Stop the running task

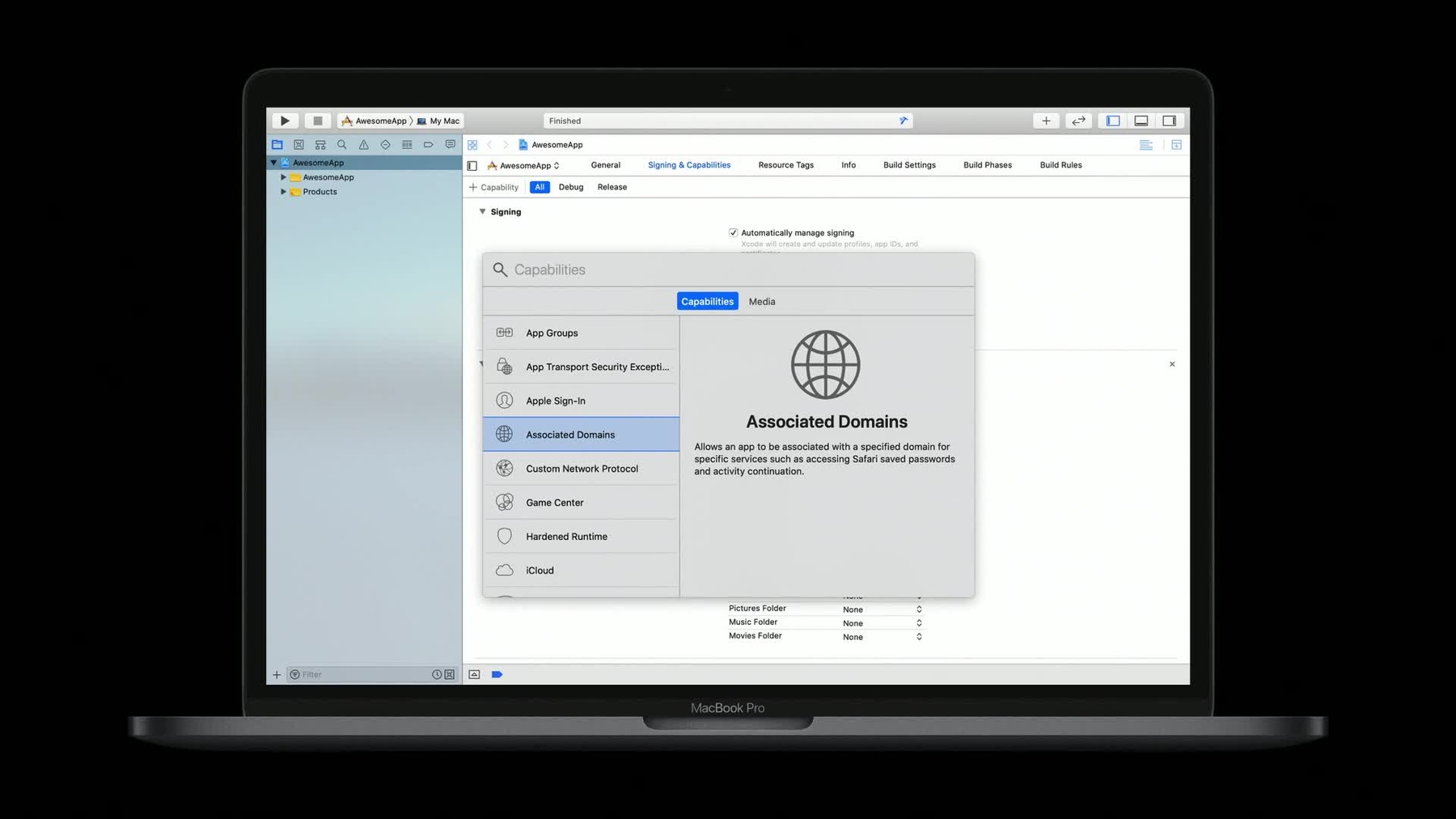click(x=318, y=121)
